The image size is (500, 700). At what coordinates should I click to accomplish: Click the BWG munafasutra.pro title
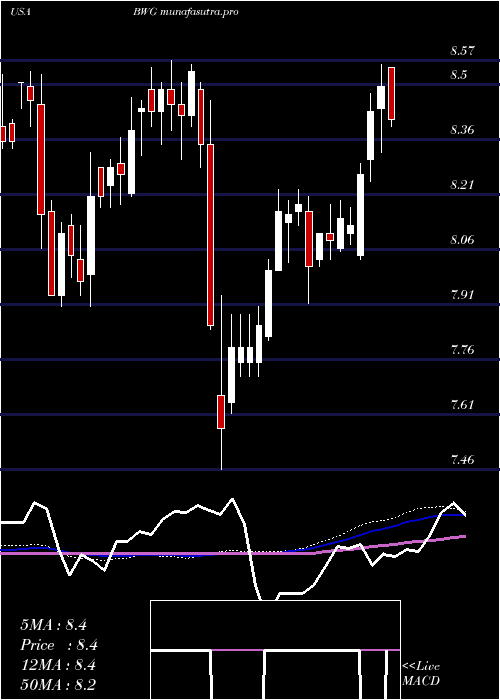tap(185, 12)
